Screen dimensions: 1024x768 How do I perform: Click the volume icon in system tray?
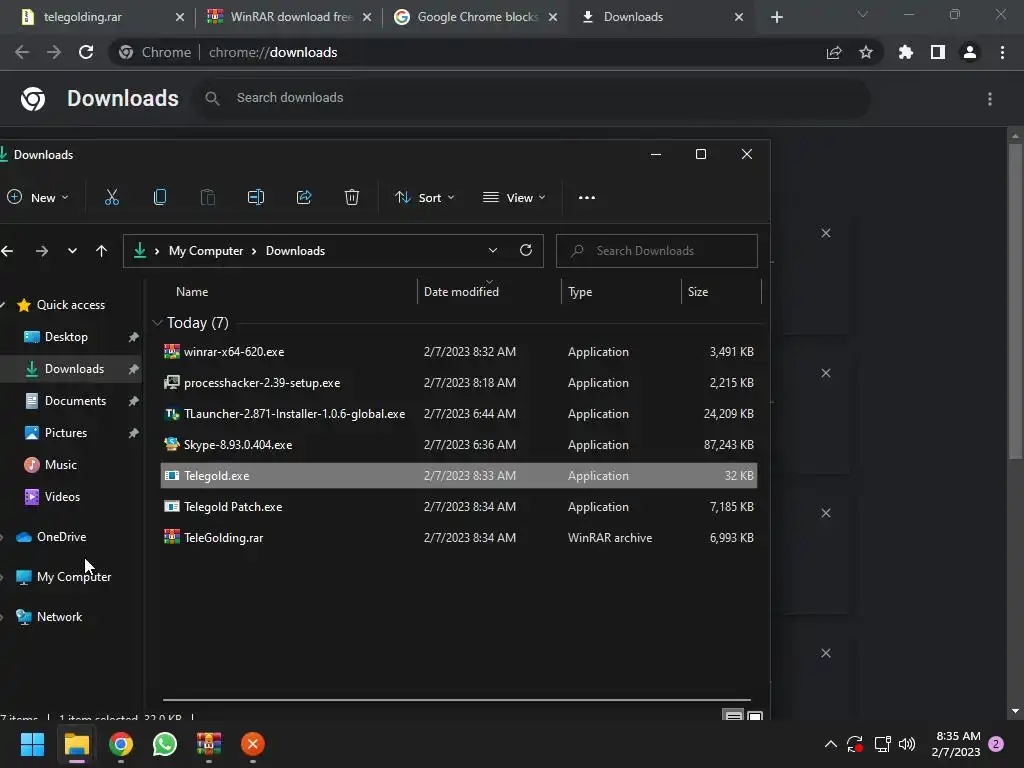[x=907, y=744]
